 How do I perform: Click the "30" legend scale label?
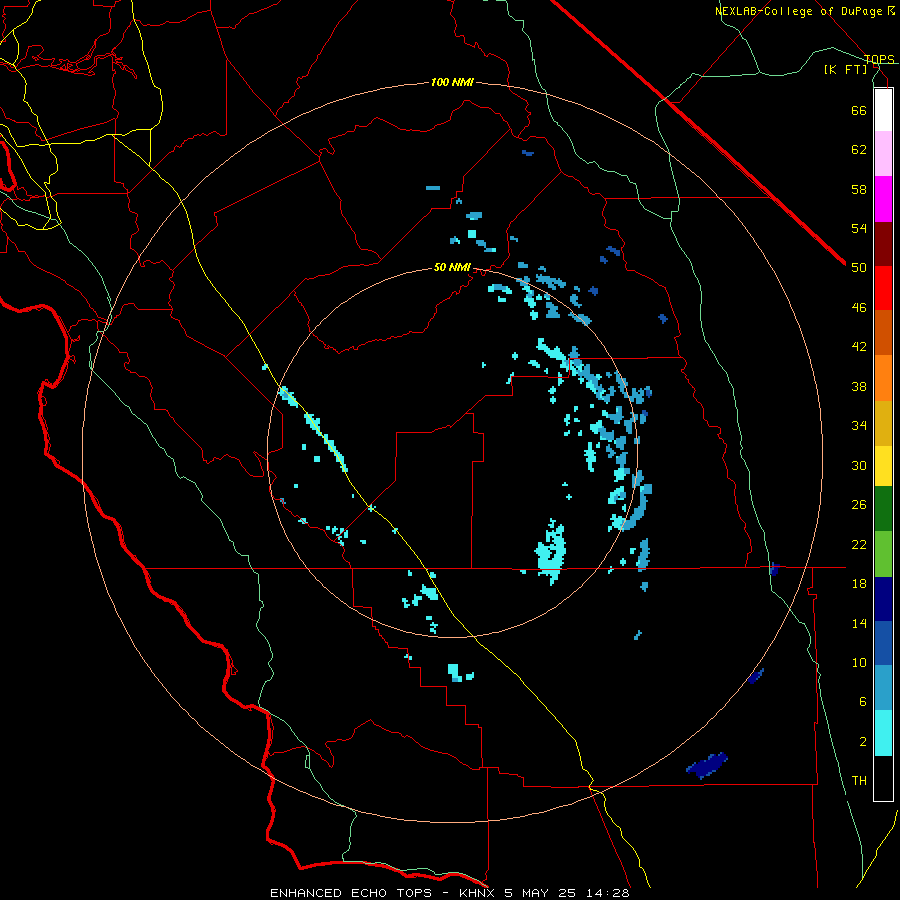click(x=859, y=465)
